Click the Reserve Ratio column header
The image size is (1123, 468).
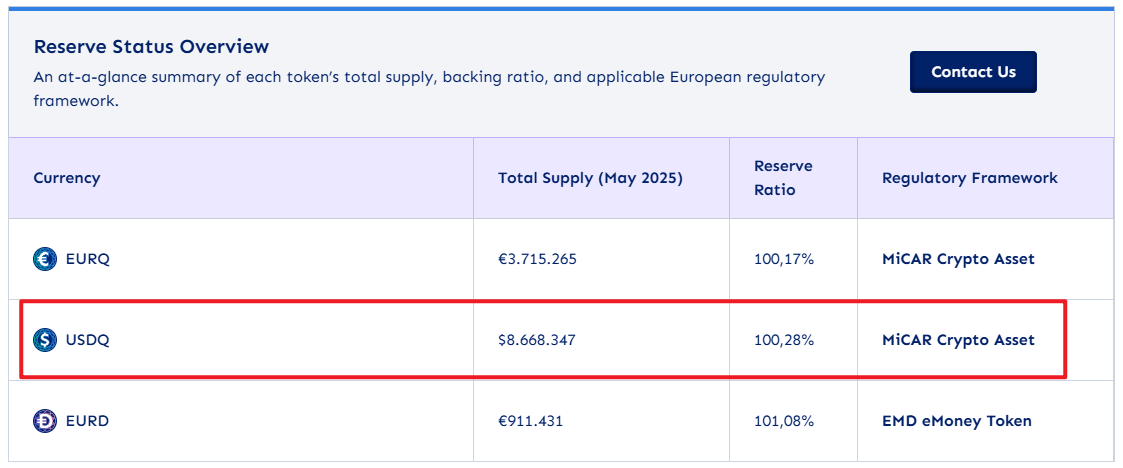point(783,178)
